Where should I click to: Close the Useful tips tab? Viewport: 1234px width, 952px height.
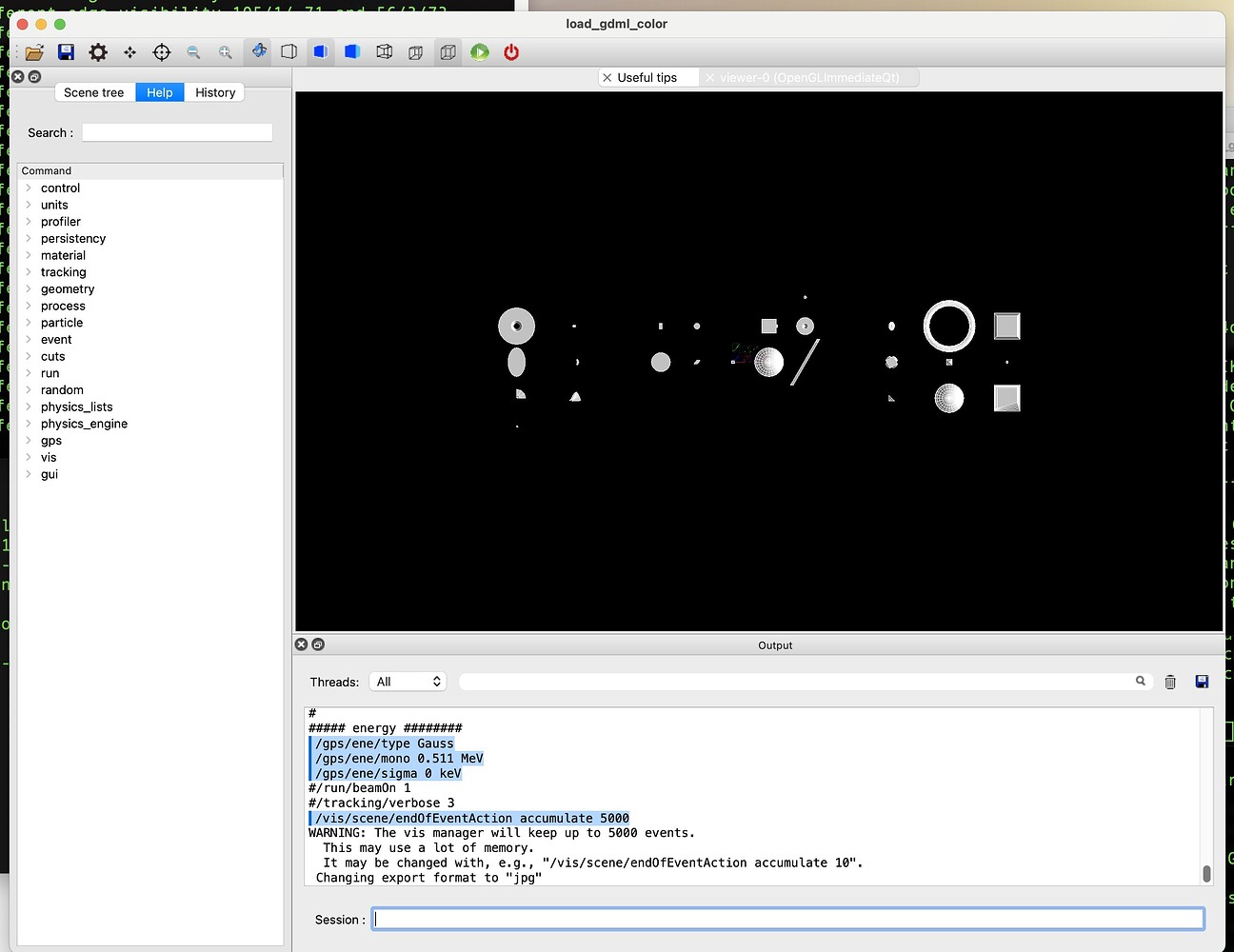607,77
